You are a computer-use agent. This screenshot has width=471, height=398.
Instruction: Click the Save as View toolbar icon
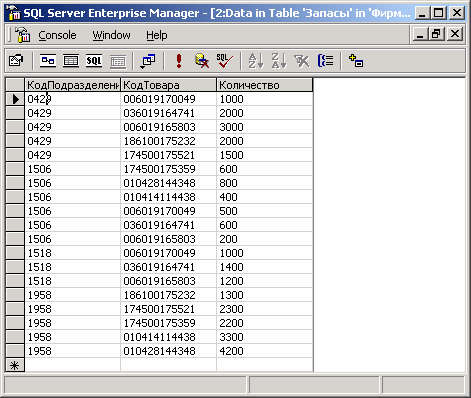click(x=16, y=61)
